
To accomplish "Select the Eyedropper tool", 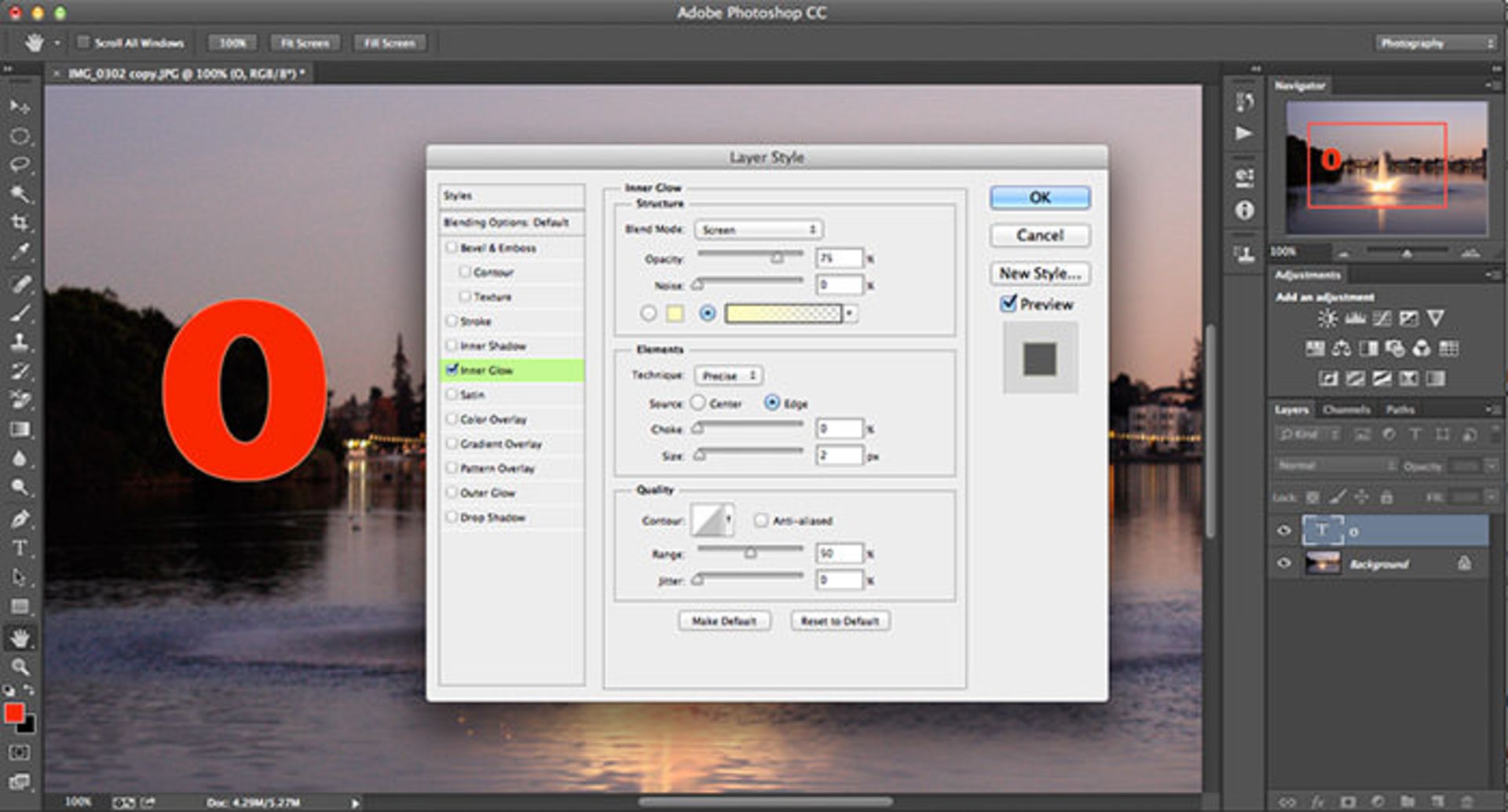I will (20, 252).
